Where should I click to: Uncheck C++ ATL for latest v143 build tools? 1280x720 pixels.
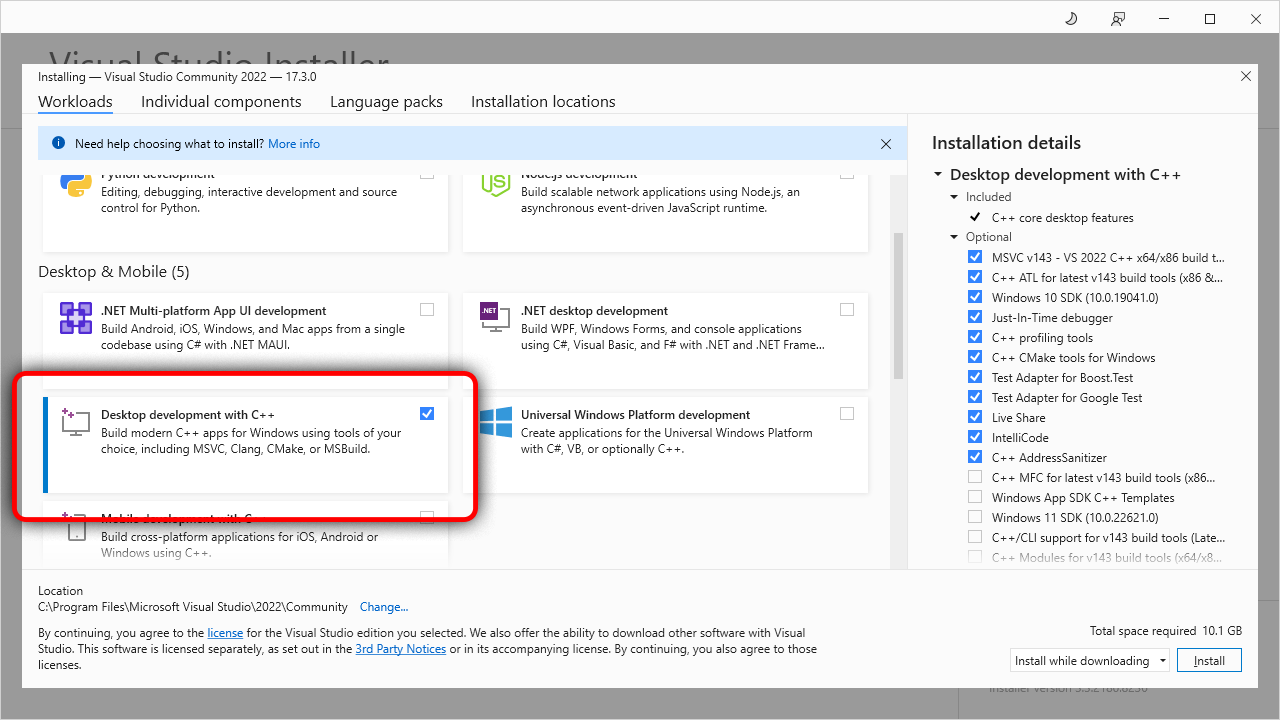(x=975, y=277)
